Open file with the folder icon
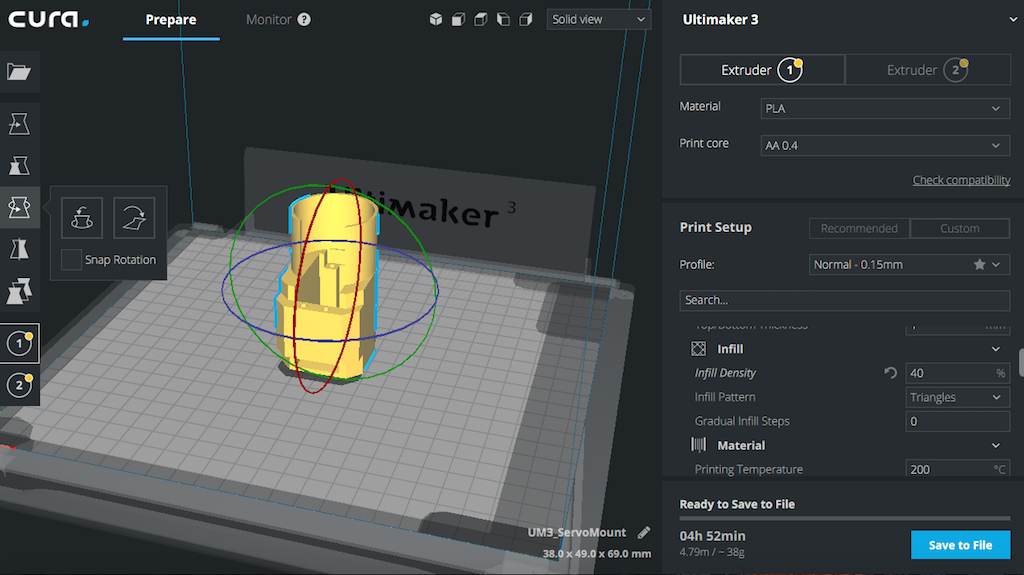This screenshot has width=1024, height=575. click(19, 71)
